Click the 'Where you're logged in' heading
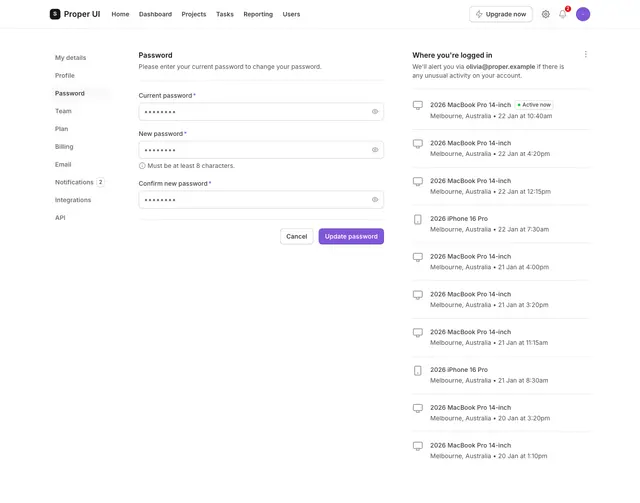640x503 pixels. [x=452, y=55]
